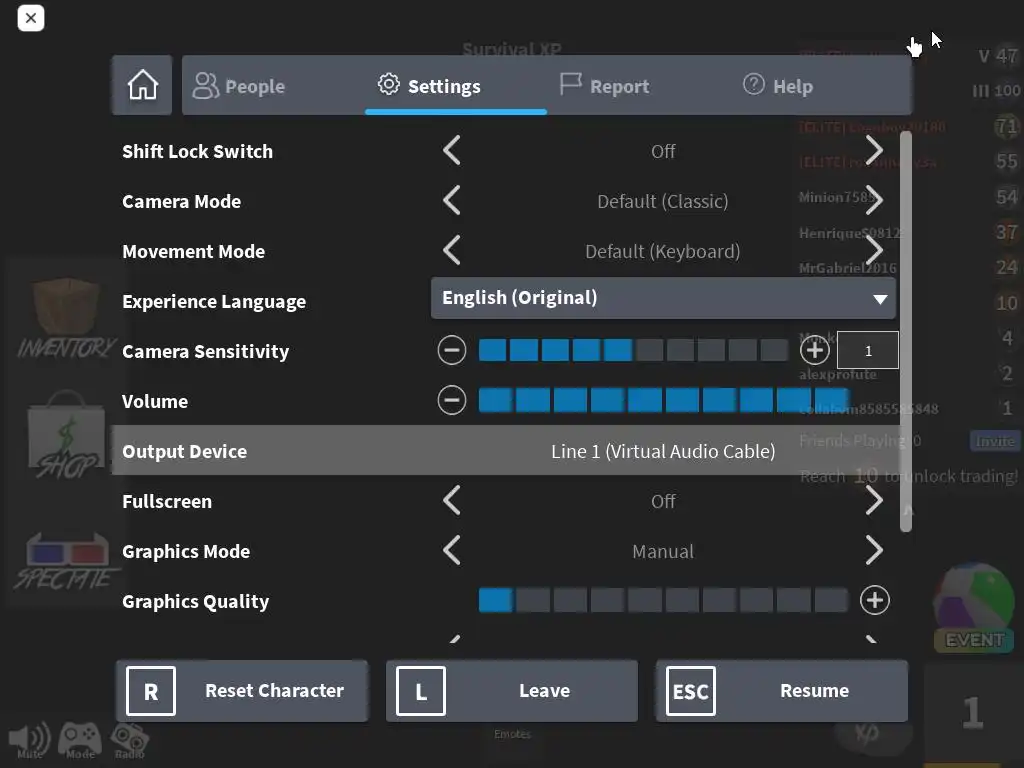Open the Radio icon
1024x768 pixels.
click(129, 741)
